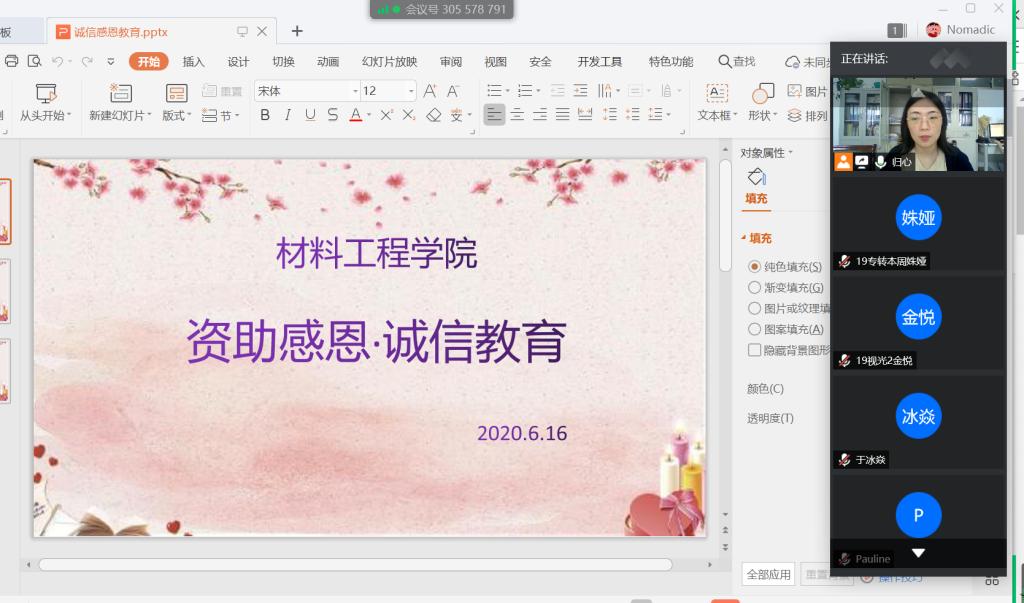
Task: Open the Insert (插入) ribbon tab
Action: tap(193, 62)
